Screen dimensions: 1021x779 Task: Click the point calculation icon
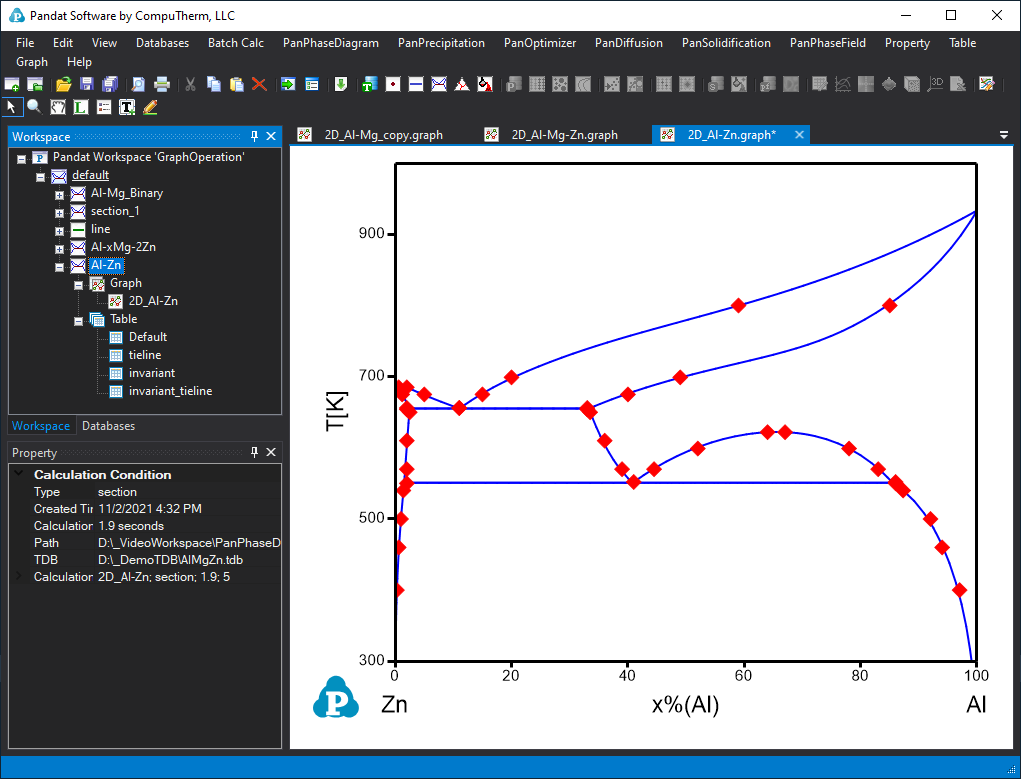(x=393, y=84)
